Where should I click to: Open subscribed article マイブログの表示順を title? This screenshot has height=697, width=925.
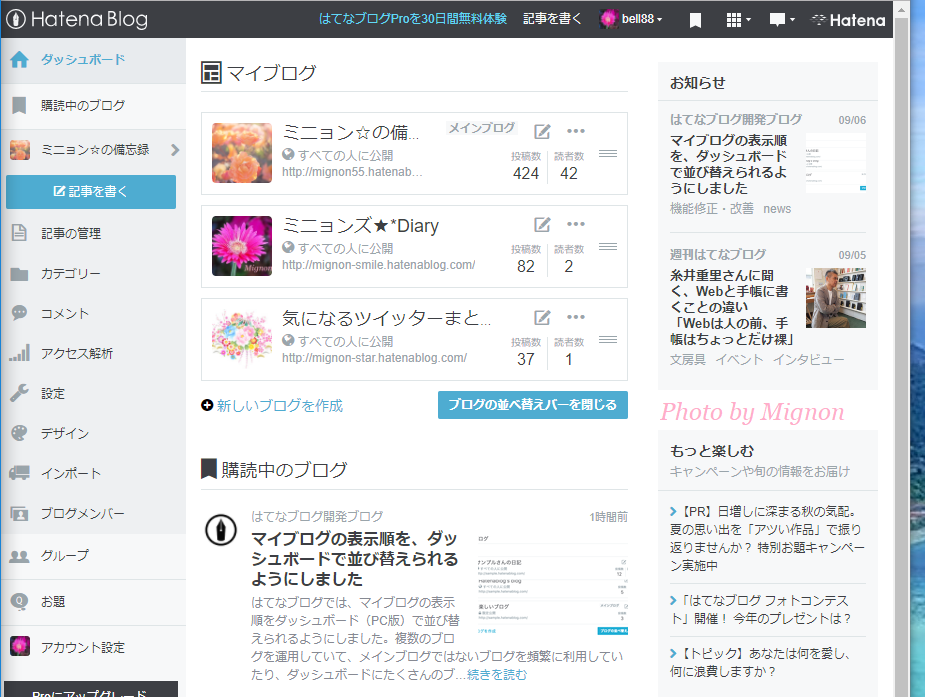354,558
